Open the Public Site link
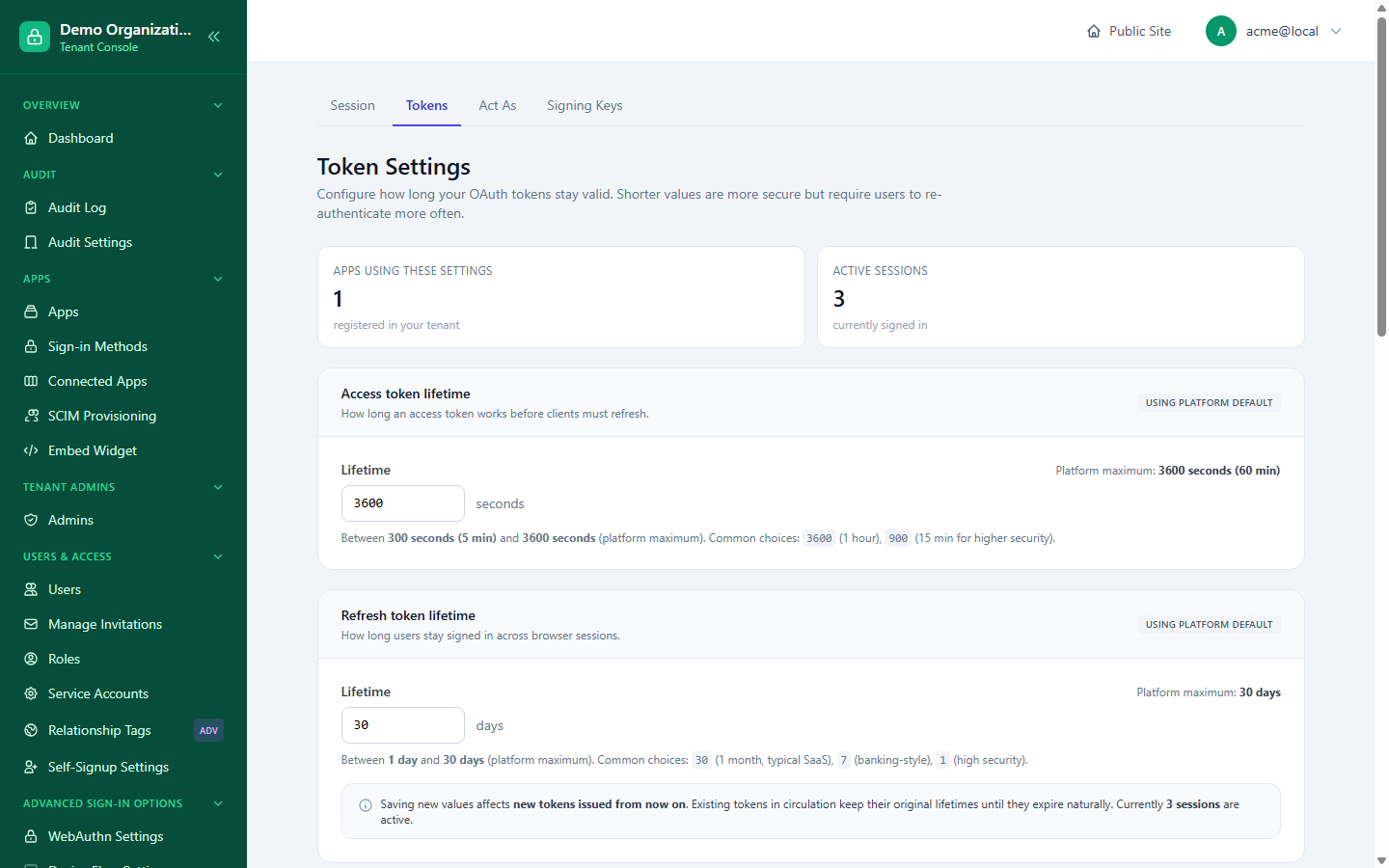Image resolution: width=1389 pixels, height=868 pixels. pos(1129,31)
